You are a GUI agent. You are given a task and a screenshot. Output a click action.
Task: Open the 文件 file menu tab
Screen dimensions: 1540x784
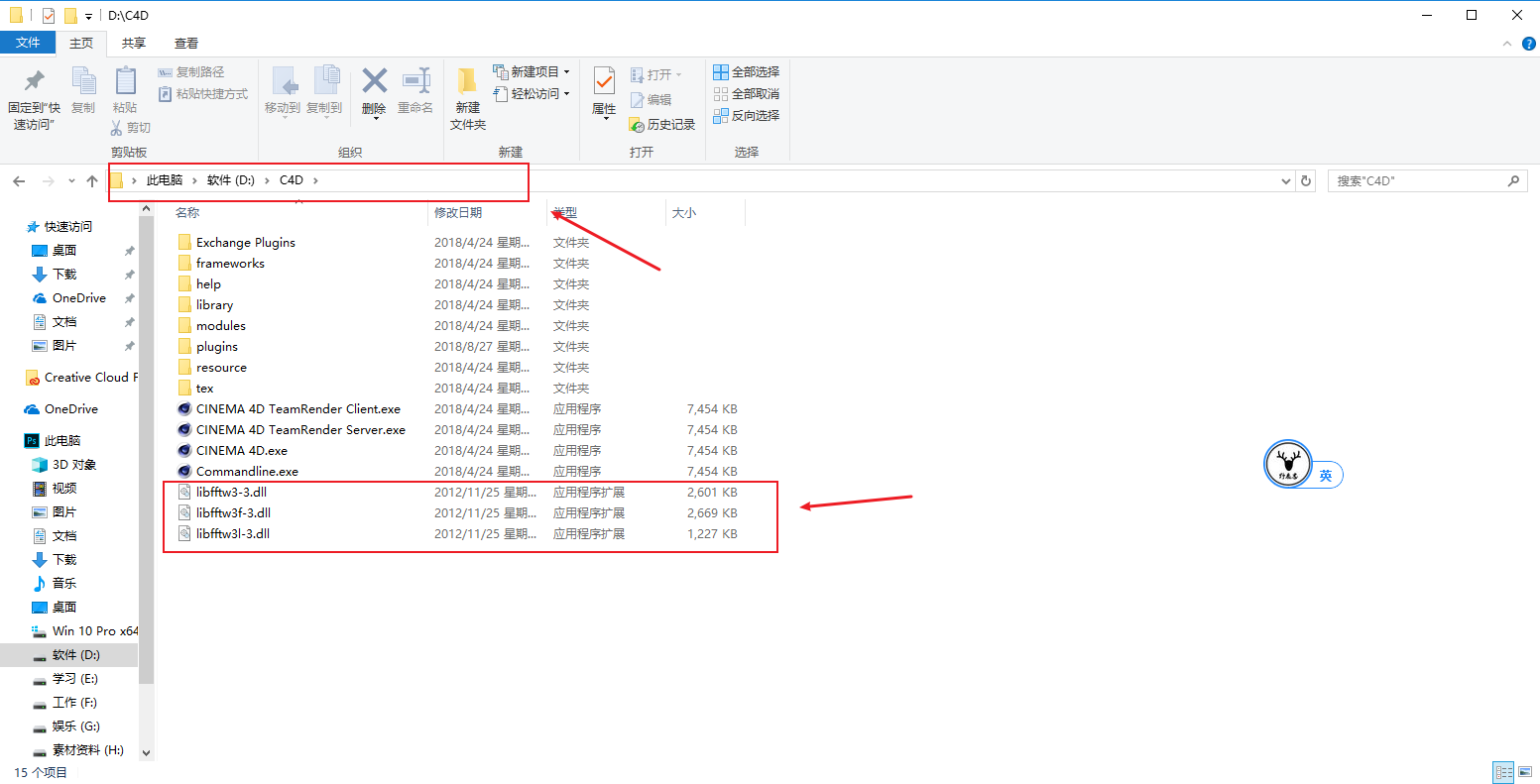point(28,43)
